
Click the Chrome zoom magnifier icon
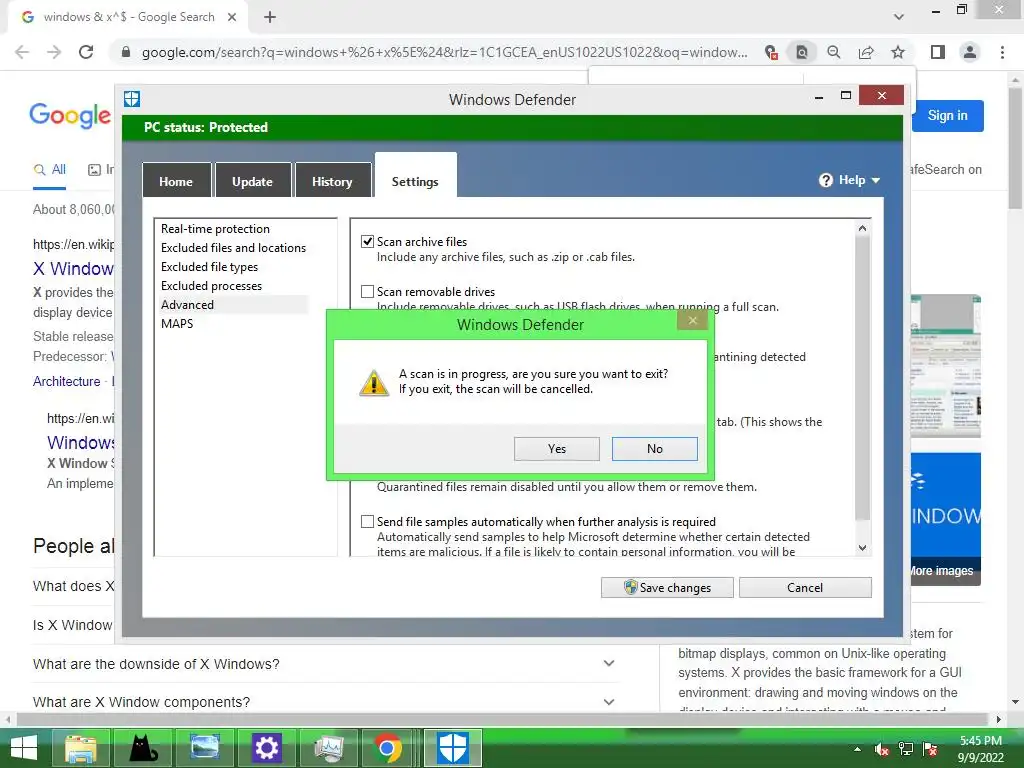tap(833, 52)
